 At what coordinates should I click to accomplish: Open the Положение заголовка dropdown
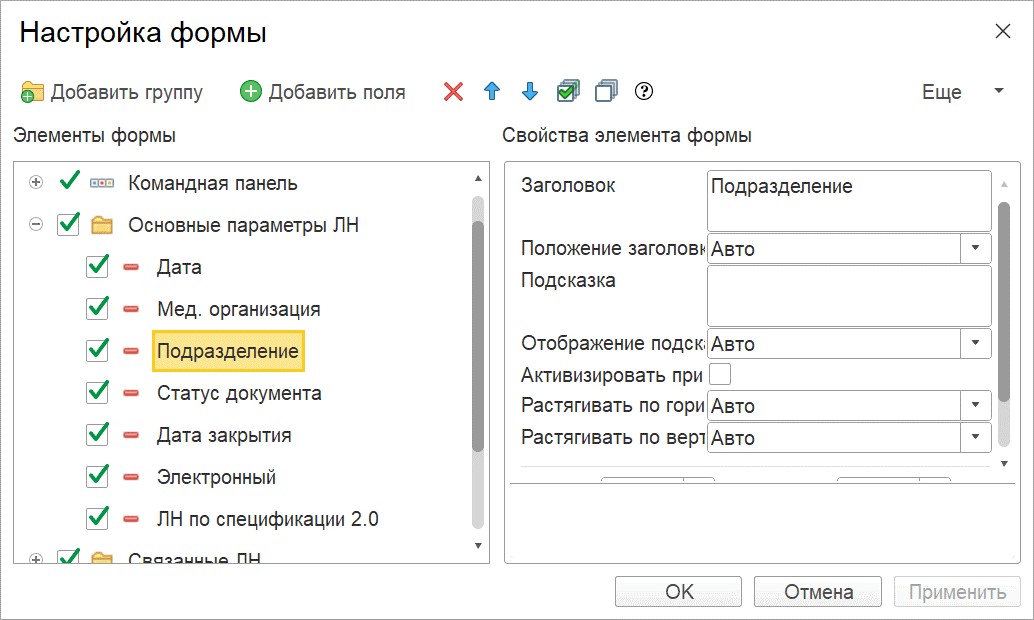[x=974, y=248]
